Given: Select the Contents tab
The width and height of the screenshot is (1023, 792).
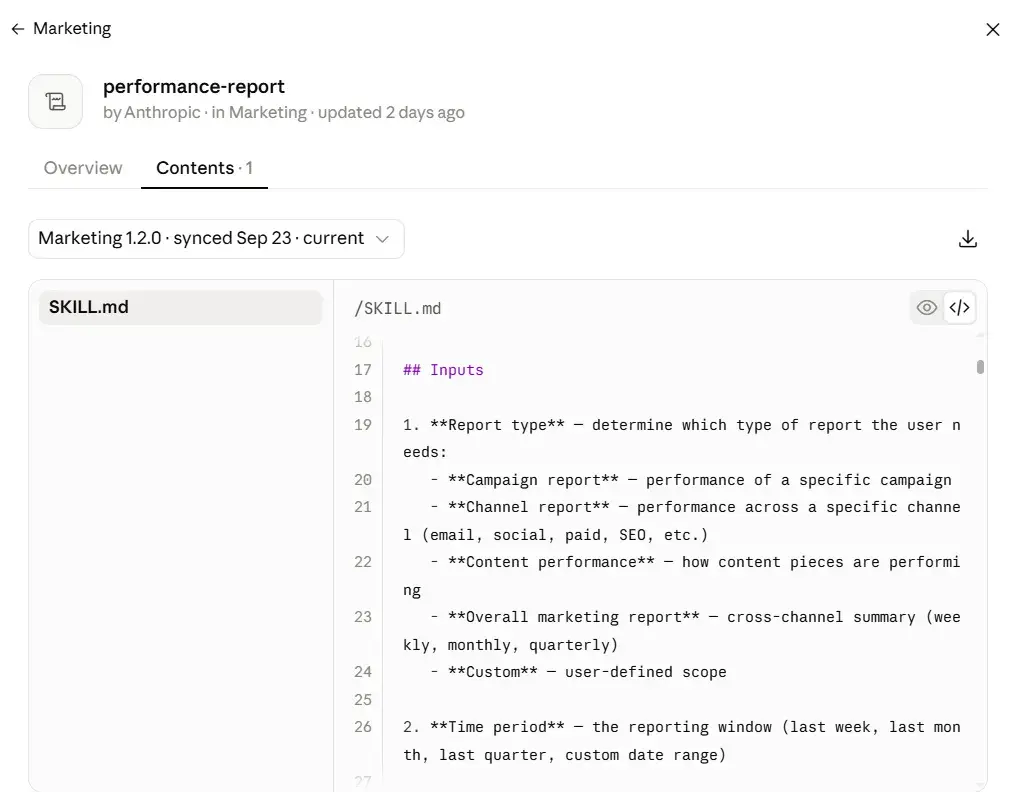Looking at the screenshot, I should click(x=204, y=168).
